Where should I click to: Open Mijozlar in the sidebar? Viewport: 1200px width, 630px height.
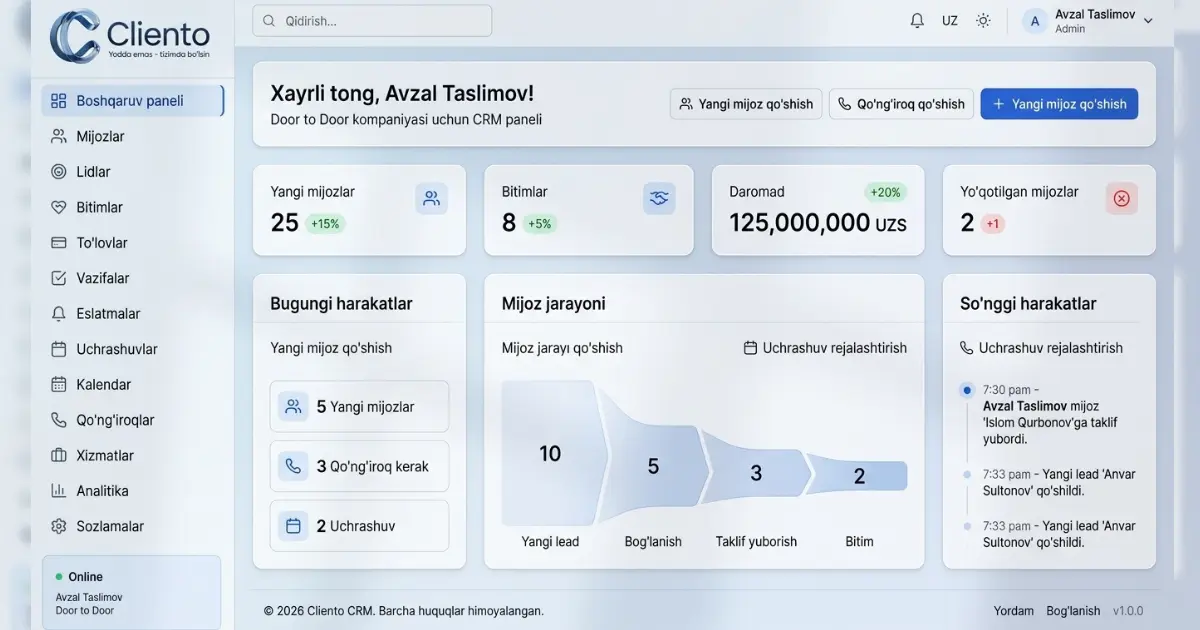pos(100,136)
